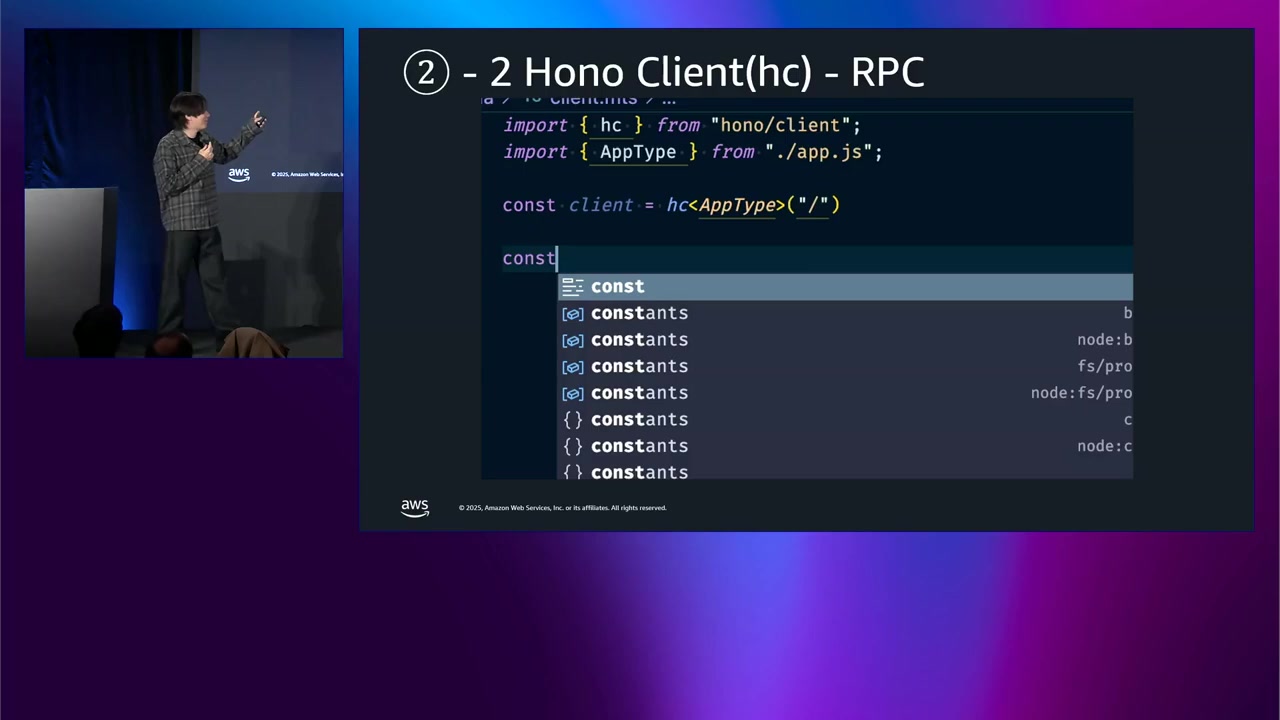
Task: Click the module icon on the node:b constants row
Action: 572,339
